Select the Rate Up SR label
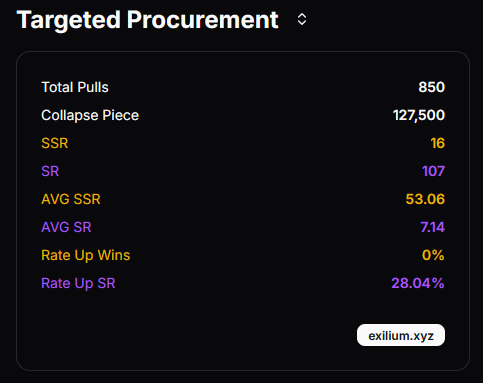 click(78, 284)
